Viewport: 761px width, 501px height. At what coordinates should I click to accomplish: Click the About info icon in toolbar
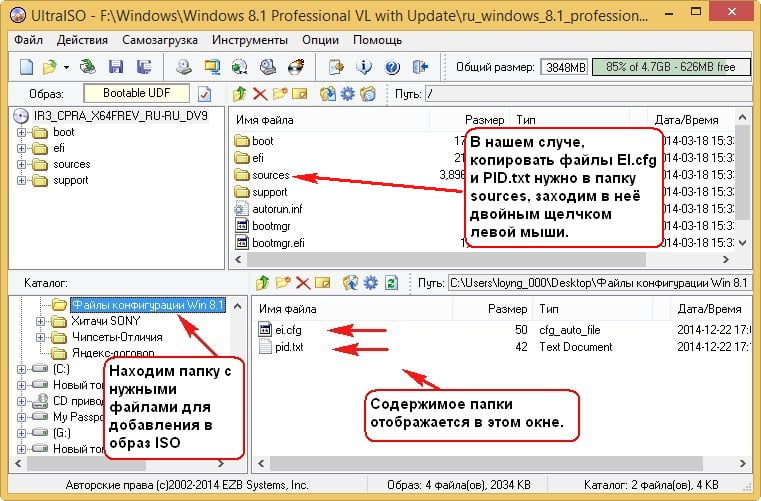click(x=365, y=67)
